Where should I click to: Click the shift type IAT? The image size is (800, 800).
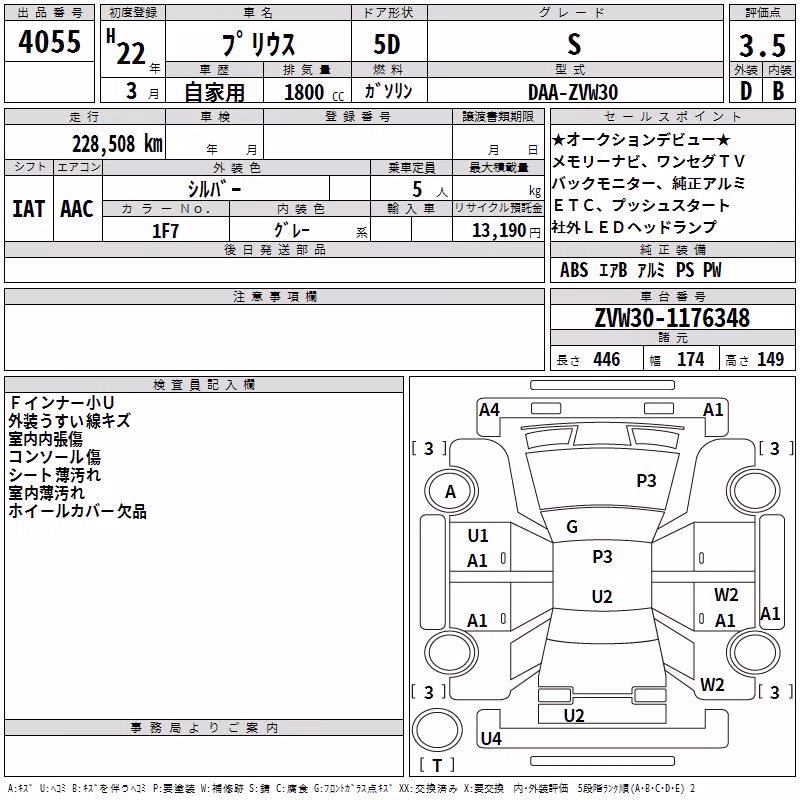coord(29,209)
